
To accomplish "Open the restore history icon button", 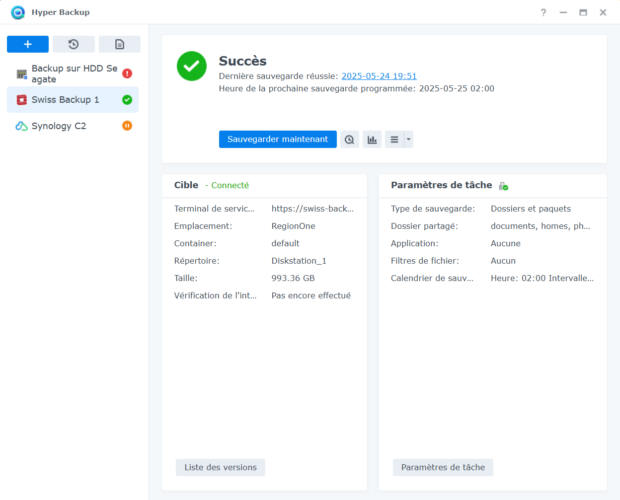I will click(x=74, y=44).
